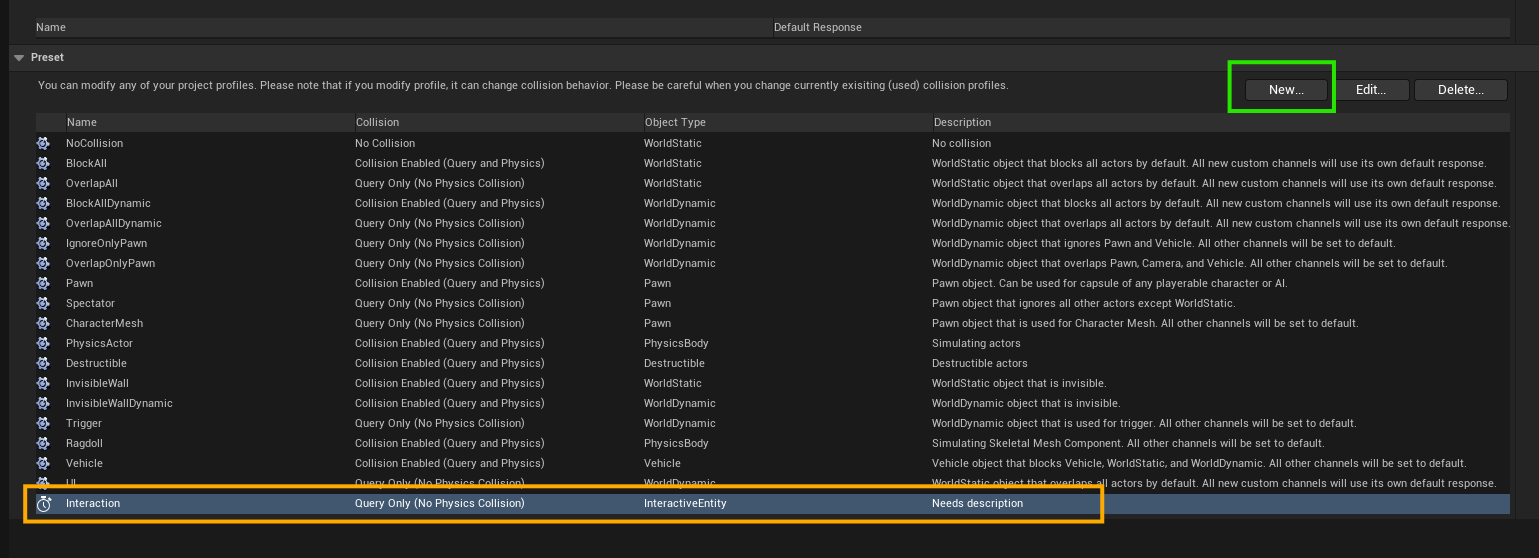Click the "Destructible actors" description
This screenshot has width=1539, height=558.
[x=979, y=363]
